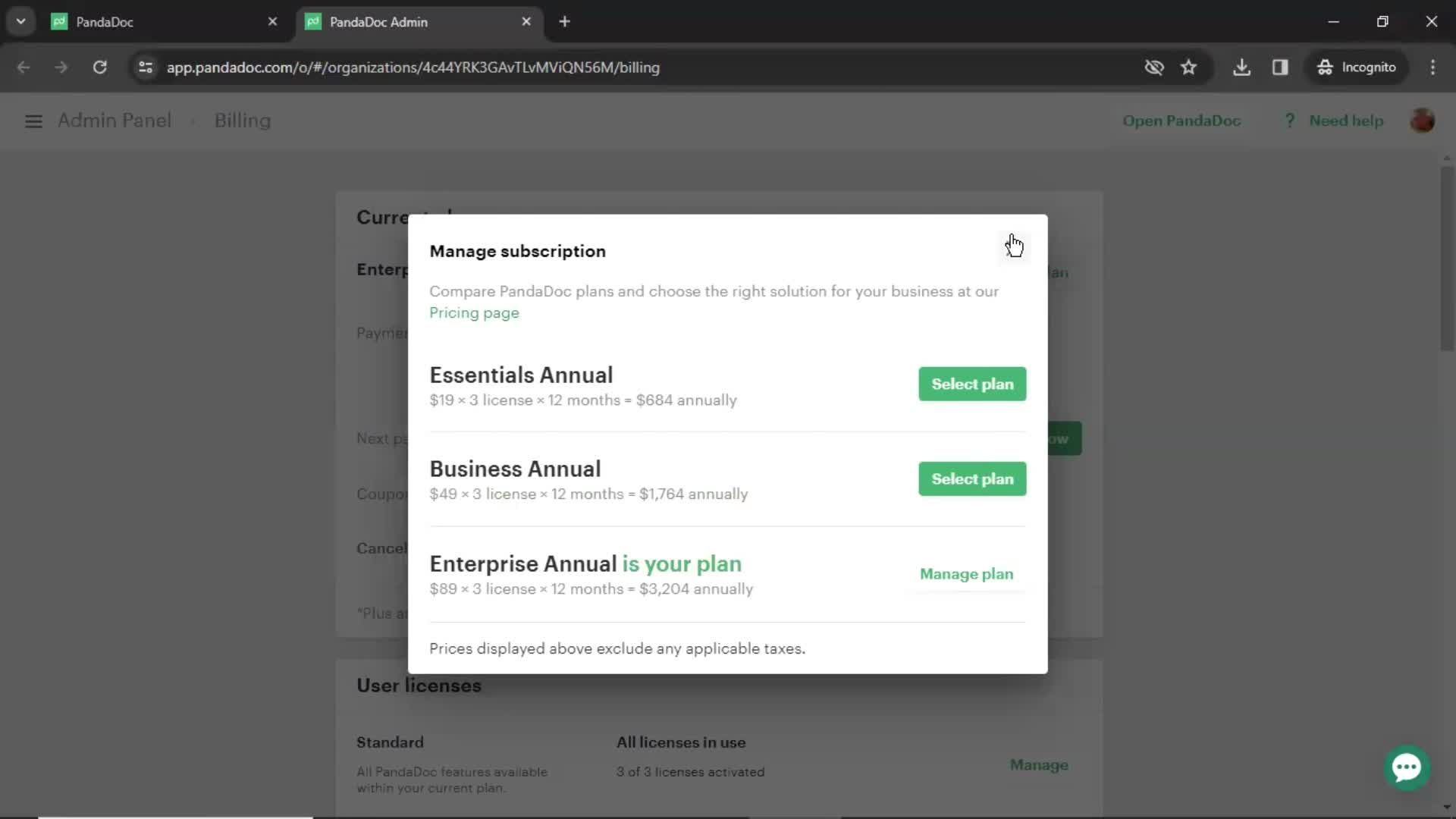Image resolution: width=1456 pixels, height=819 pixels.
Task: Click the Need help icon
Action: (x=1292, y=121)
